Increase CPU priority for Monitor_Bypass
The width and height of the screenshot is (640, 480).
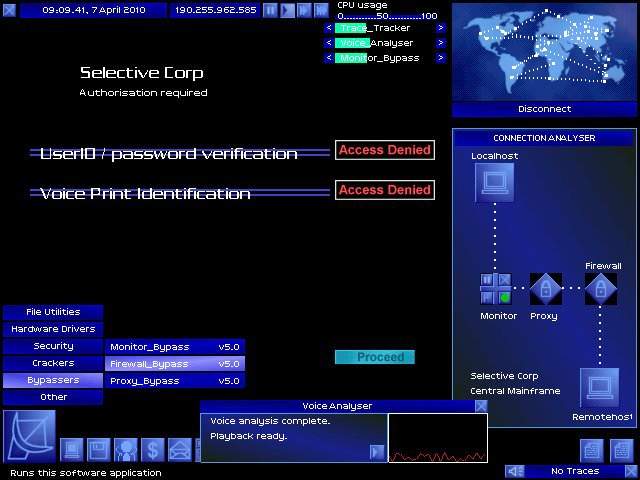440,58
